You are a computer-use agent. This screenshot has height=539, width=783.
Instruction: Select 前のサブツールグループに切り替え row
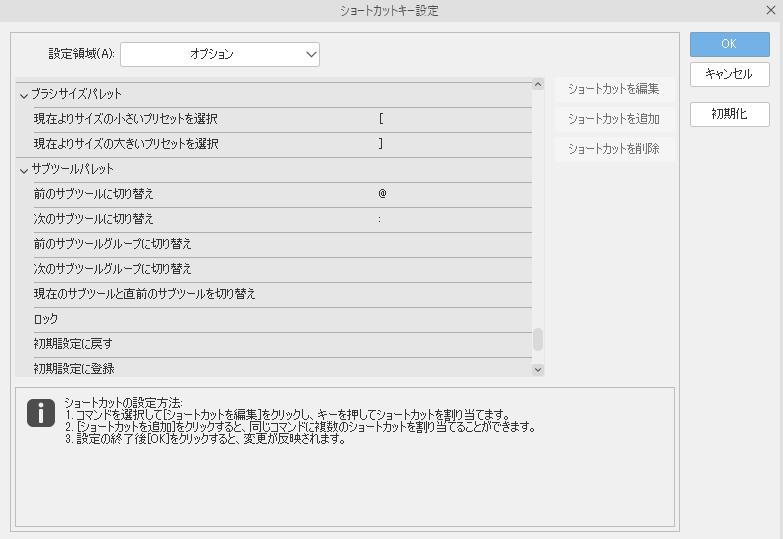(x=282, y=245)
